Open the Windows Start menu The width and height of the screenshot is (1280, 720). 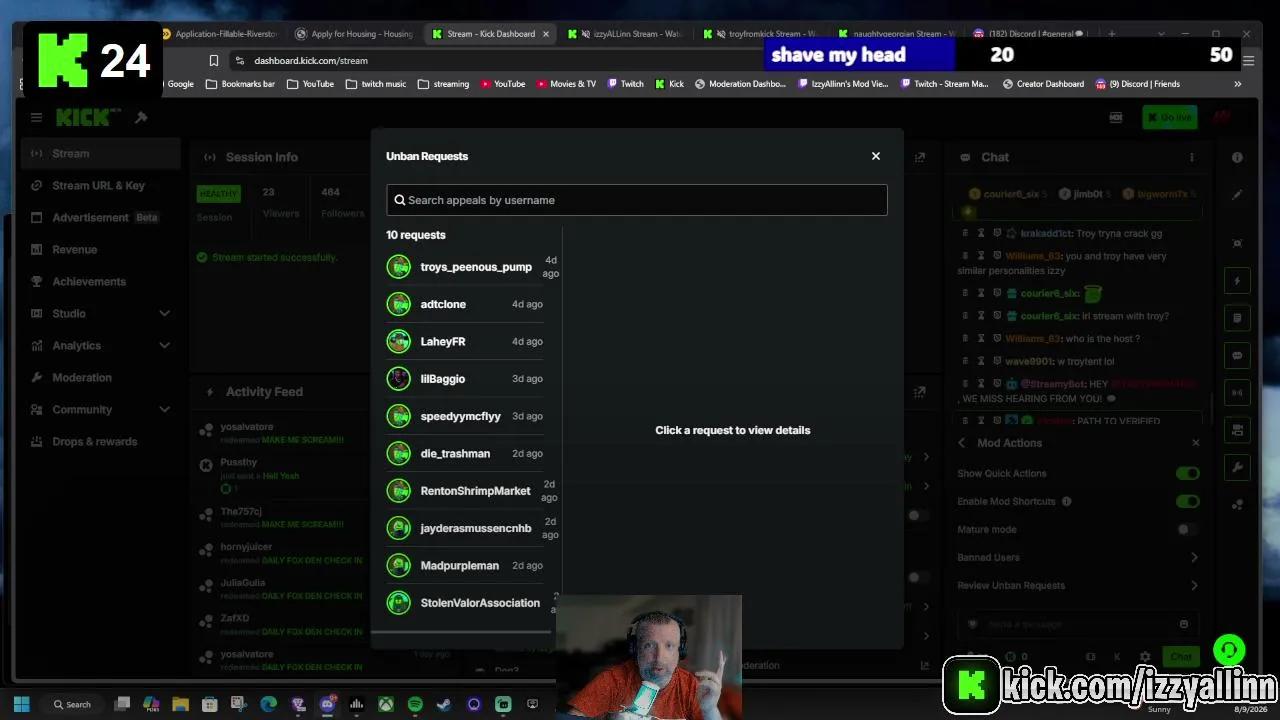coord(22,704)
